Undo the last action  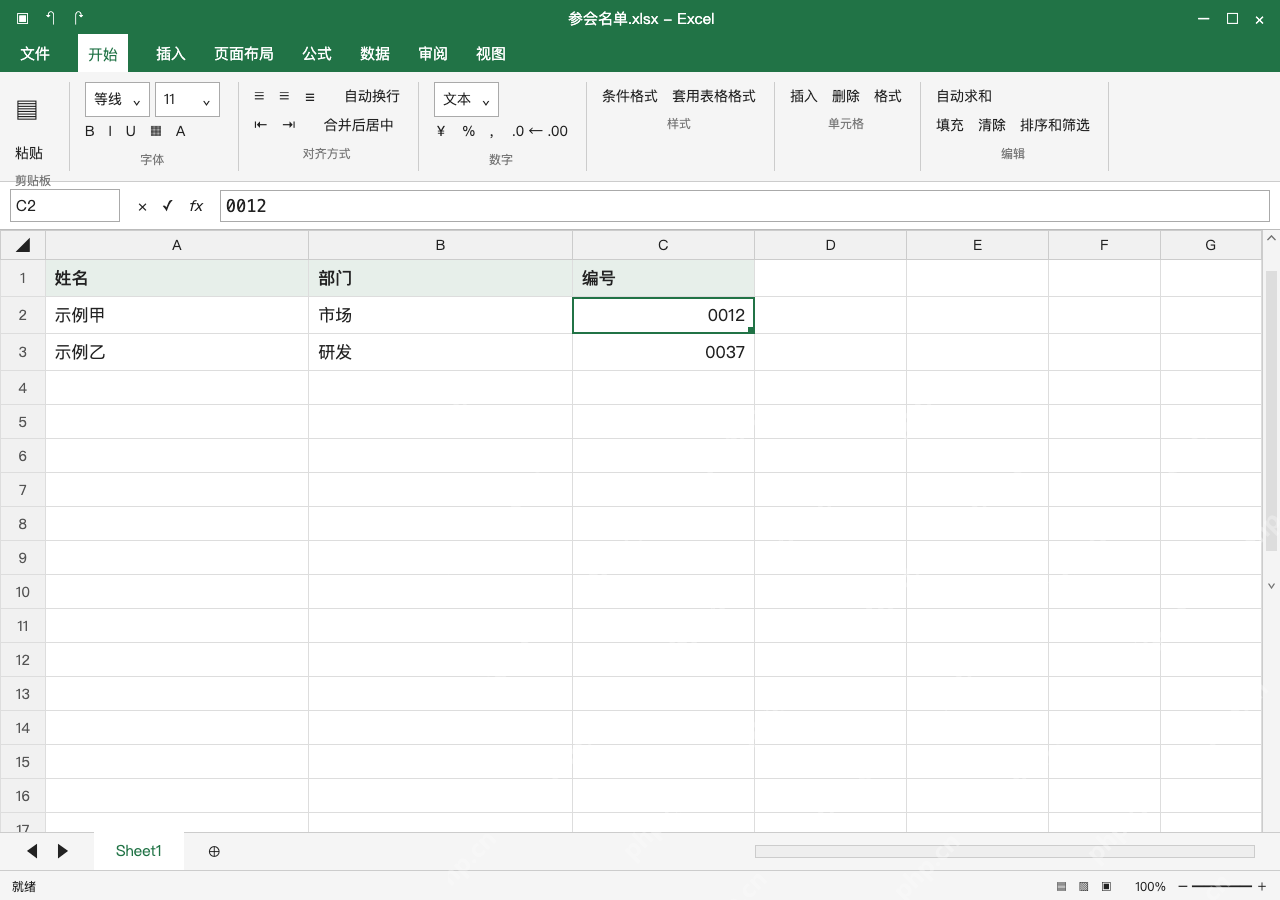point(51,18)
